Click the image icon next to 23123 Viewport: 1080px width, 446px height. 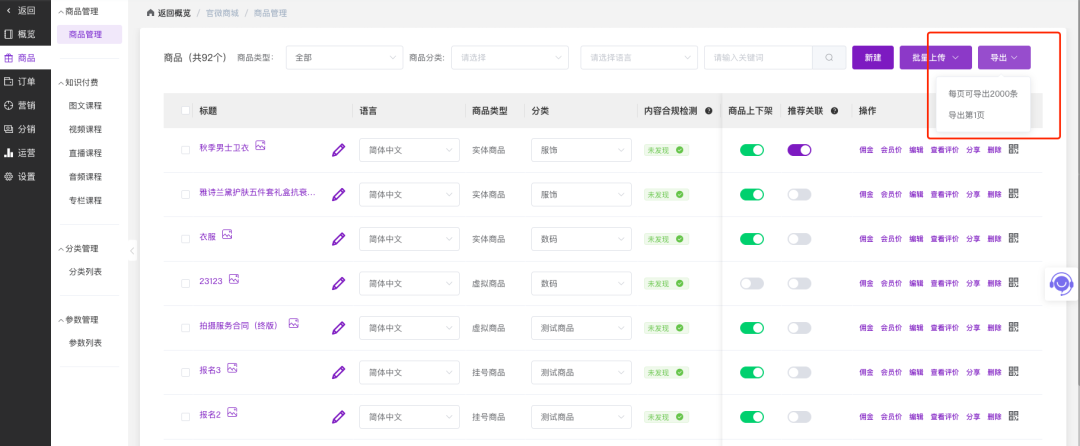[x=234, y=280]
